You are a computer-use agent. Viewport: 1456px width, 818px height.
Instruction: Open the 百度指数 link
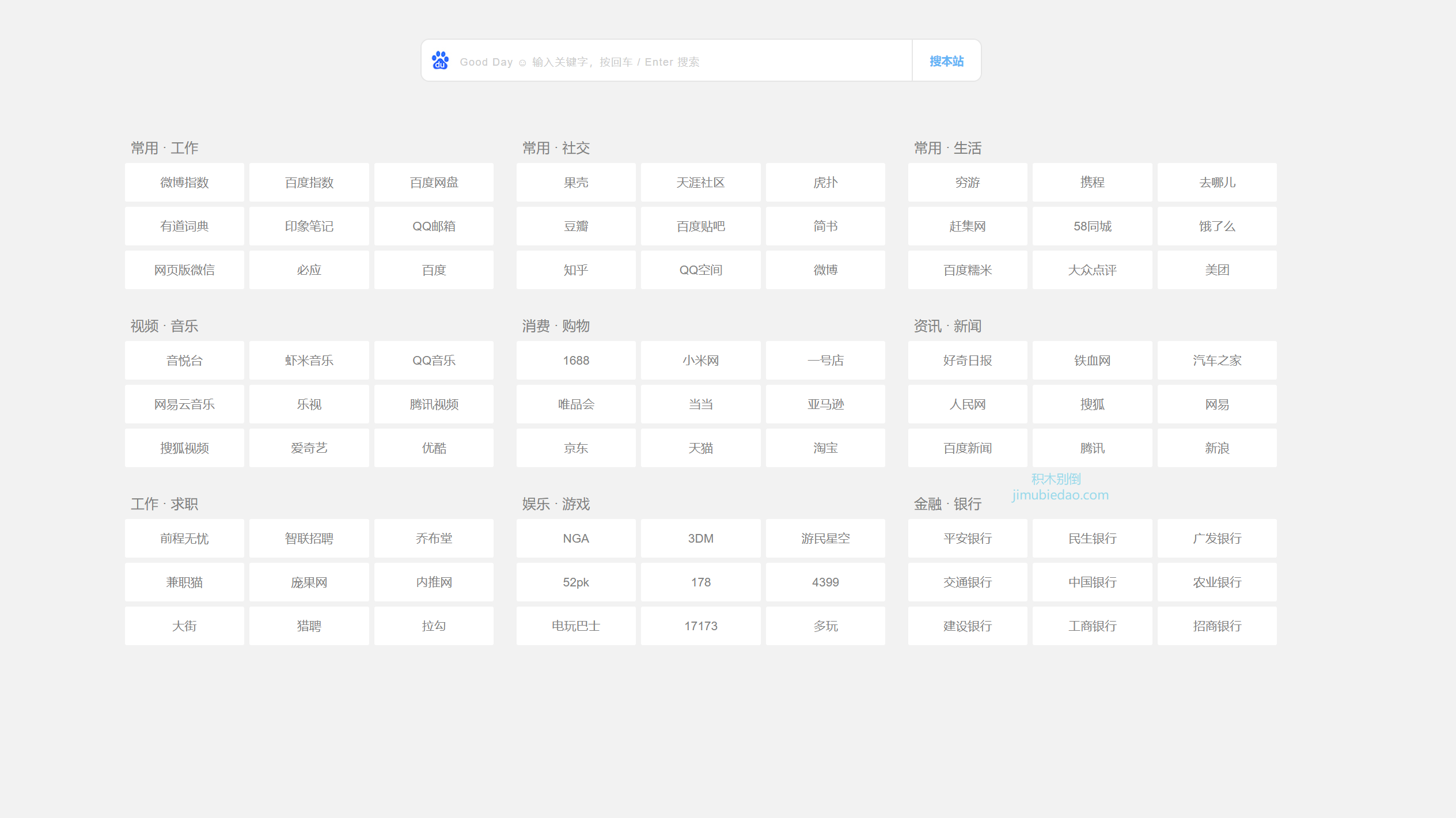coord(309,183)
